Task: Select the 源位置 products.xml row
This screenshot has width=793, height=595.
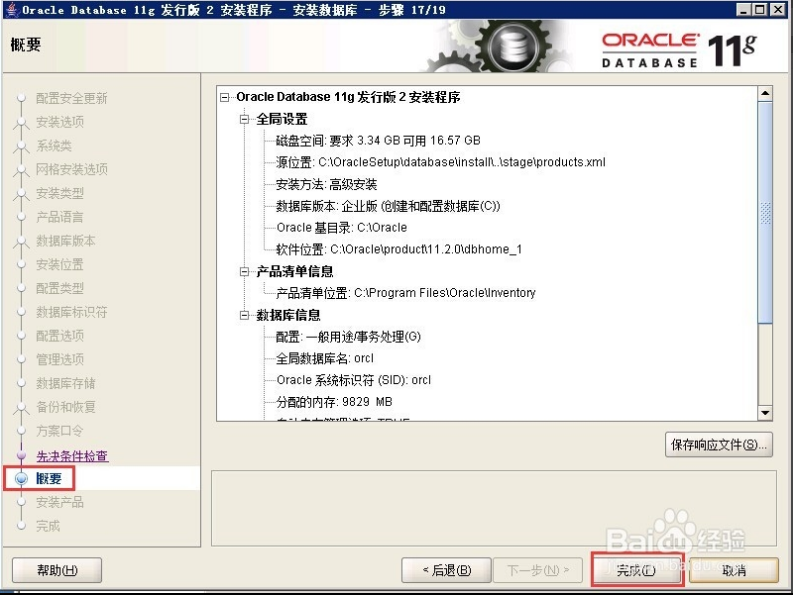Action: [x=440, y=162]
